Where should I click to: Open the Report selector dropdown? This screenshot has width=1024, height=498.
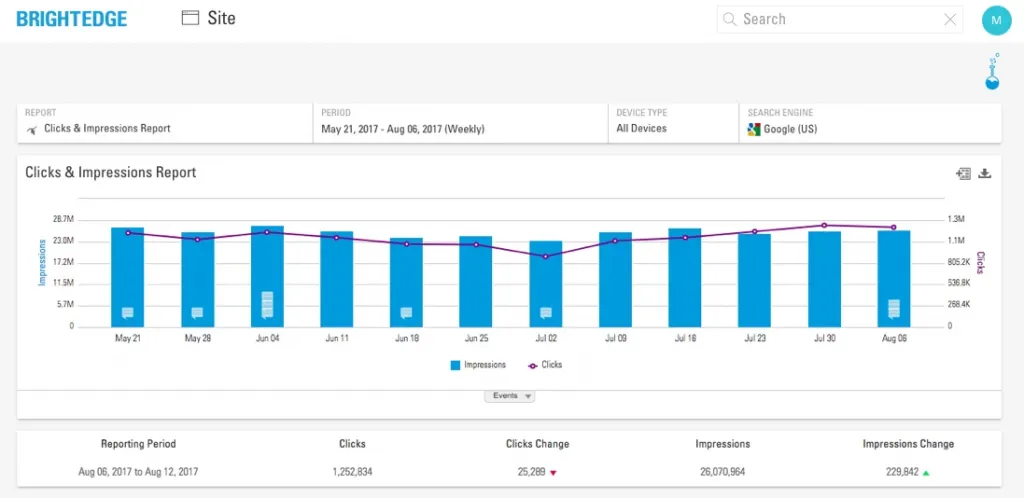click(165, 123)
